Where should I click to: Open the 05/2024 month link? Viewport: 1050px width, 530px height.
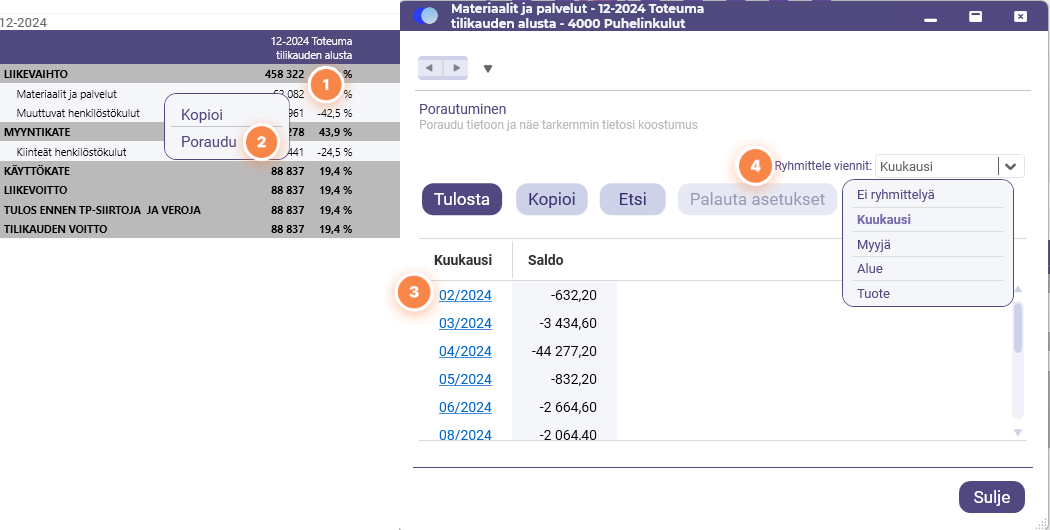click(465, 379)
